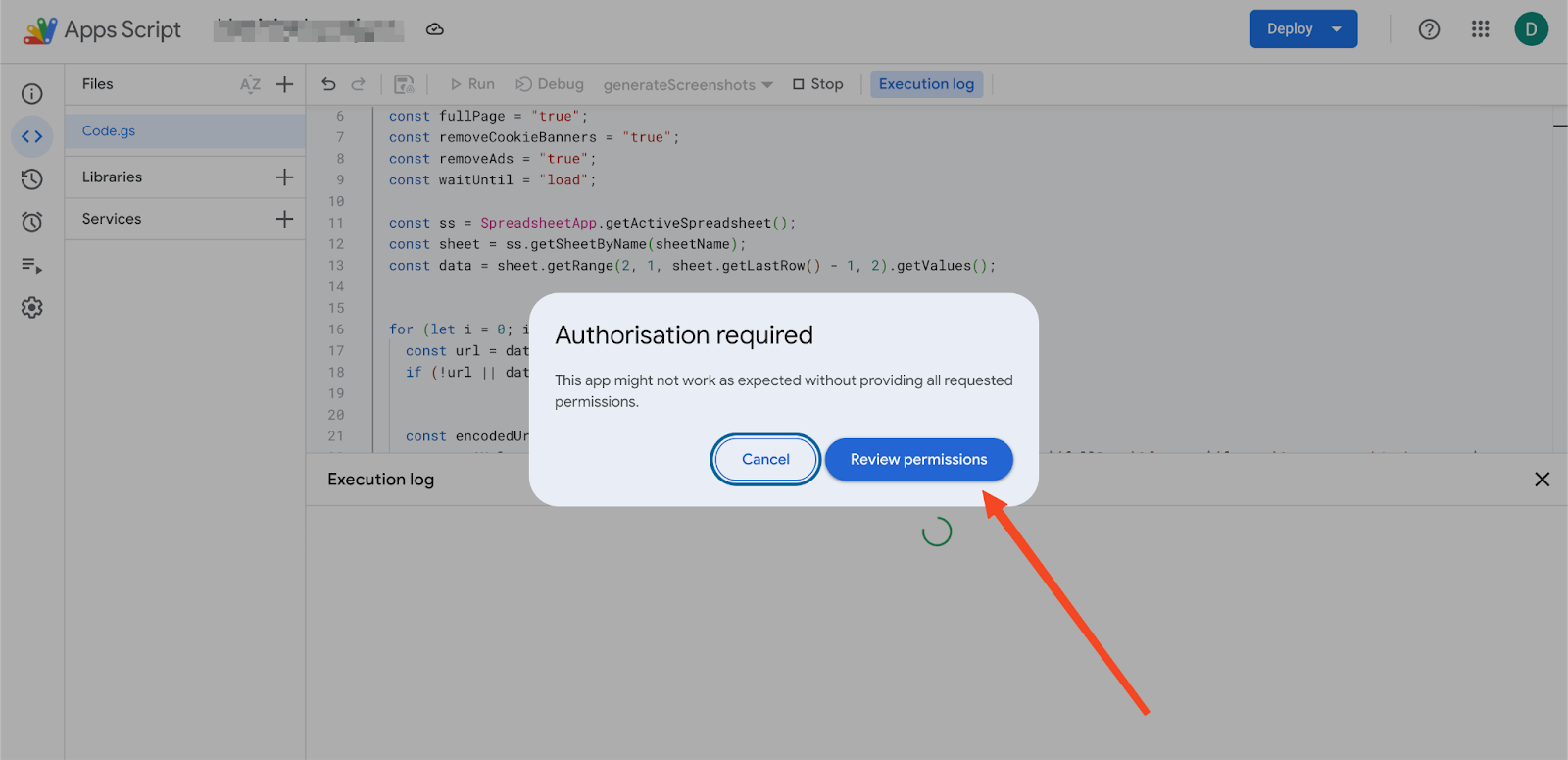Screen dimensions: 1568x760
Task: Click the Debug button
Action: [550, 84]
